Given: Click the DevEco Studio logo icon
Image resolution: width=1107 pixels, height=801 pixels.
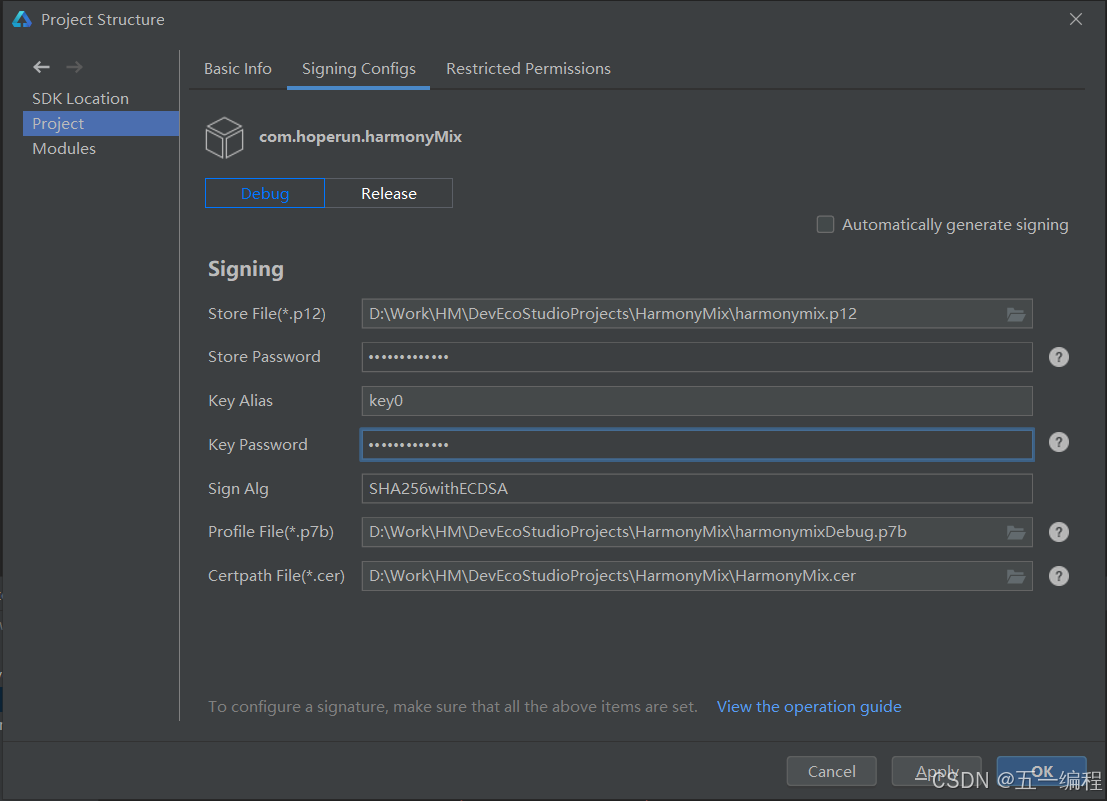Looking at the screenshot, I should point(22,19).
